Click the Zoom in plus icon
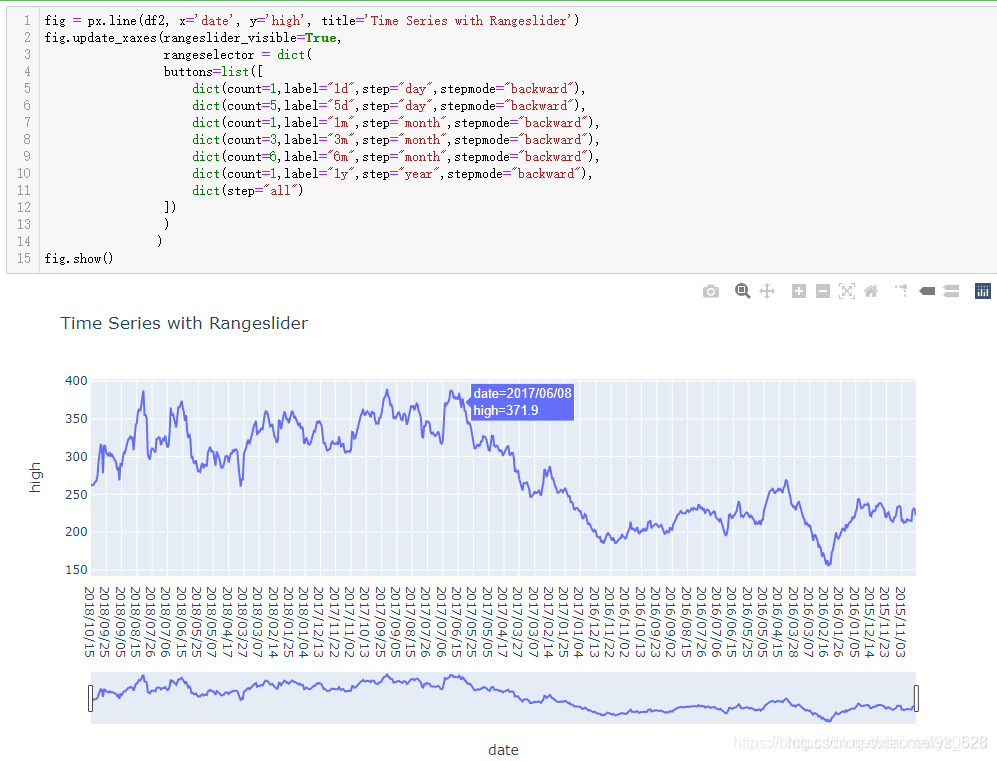The width and height of the screenshot is (997, 761). 799,291
